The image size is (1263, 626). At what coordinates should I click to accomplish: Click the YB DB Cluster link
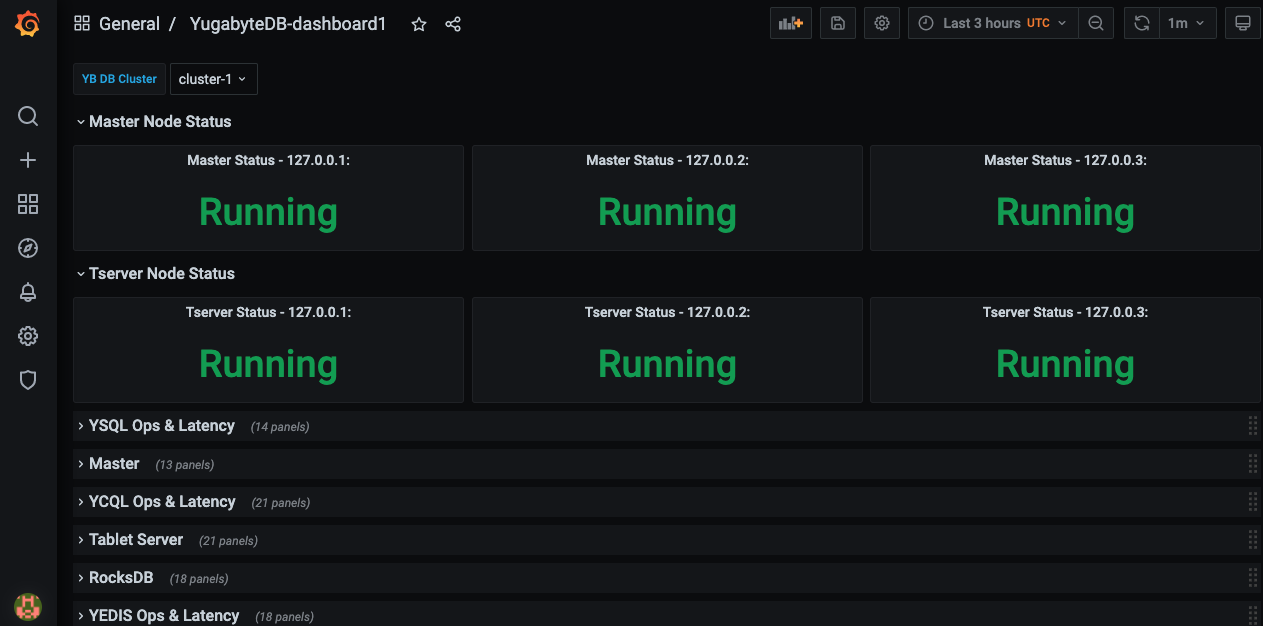pos(118,78)
